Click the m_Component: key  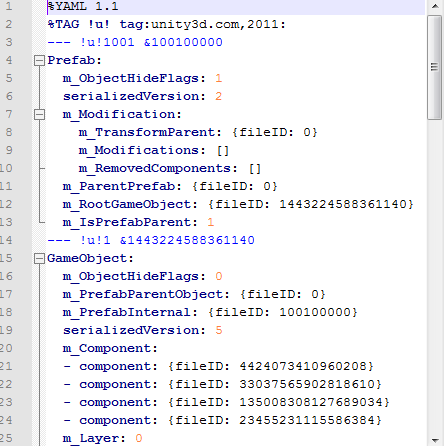(x=110, y=348)
